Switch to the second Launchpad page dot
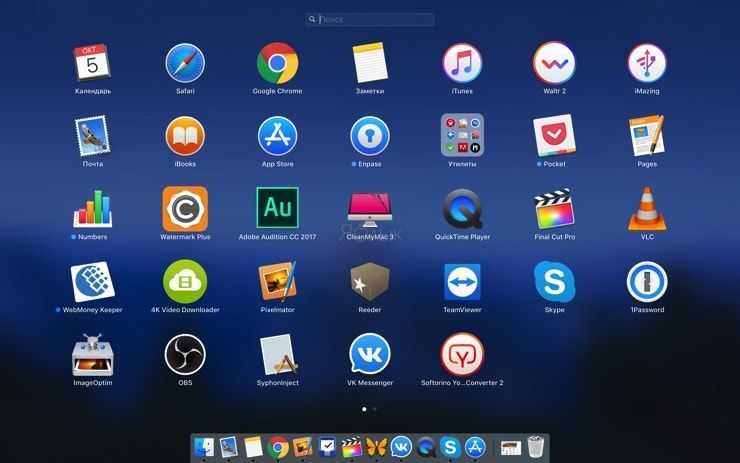740x463 pixels. pyautogui.click(x=374, y=409)
